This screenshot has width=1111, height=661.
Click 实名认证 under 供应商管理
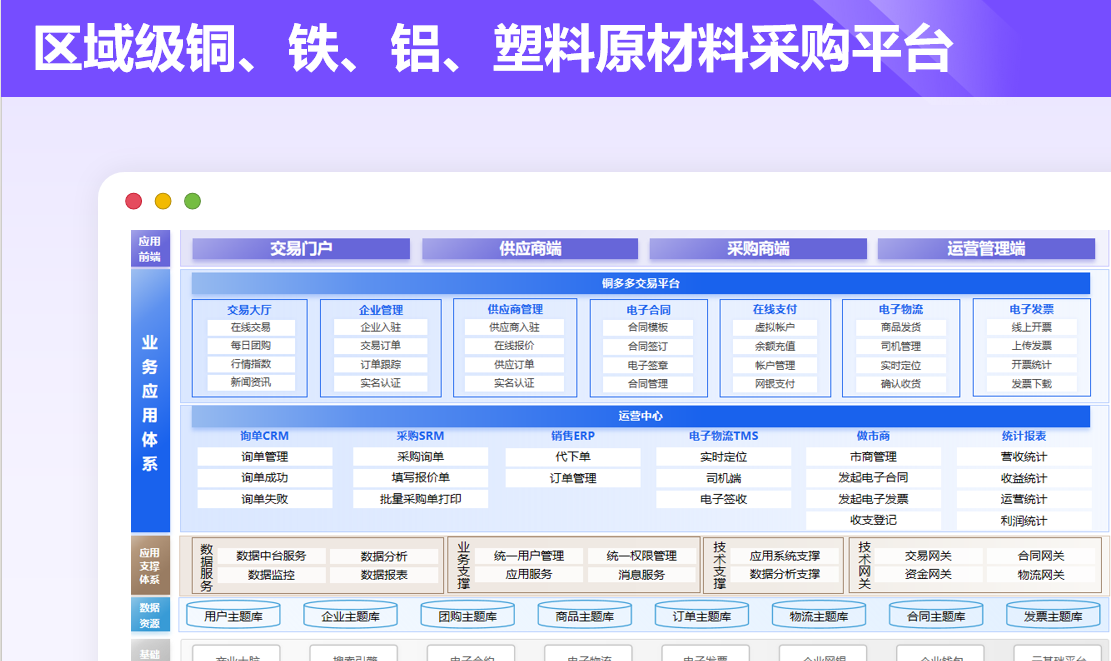(514, 383)
